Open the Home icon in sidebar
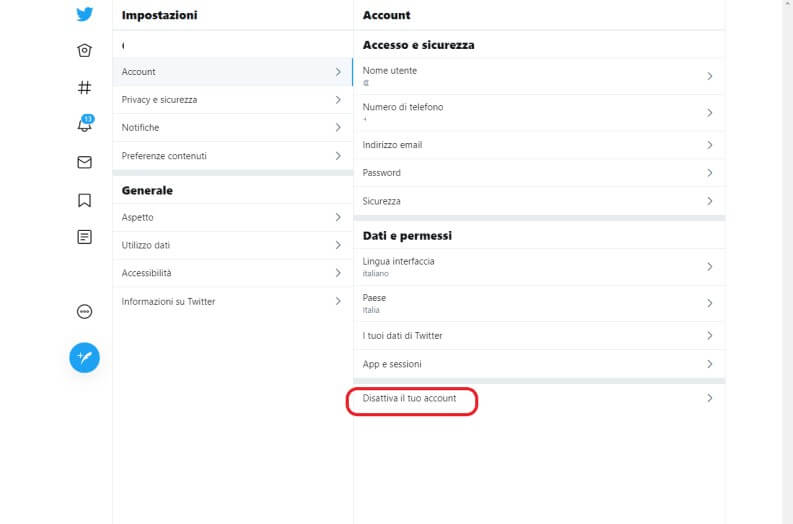Screen dimensions: 793x524 click(84, 50)
